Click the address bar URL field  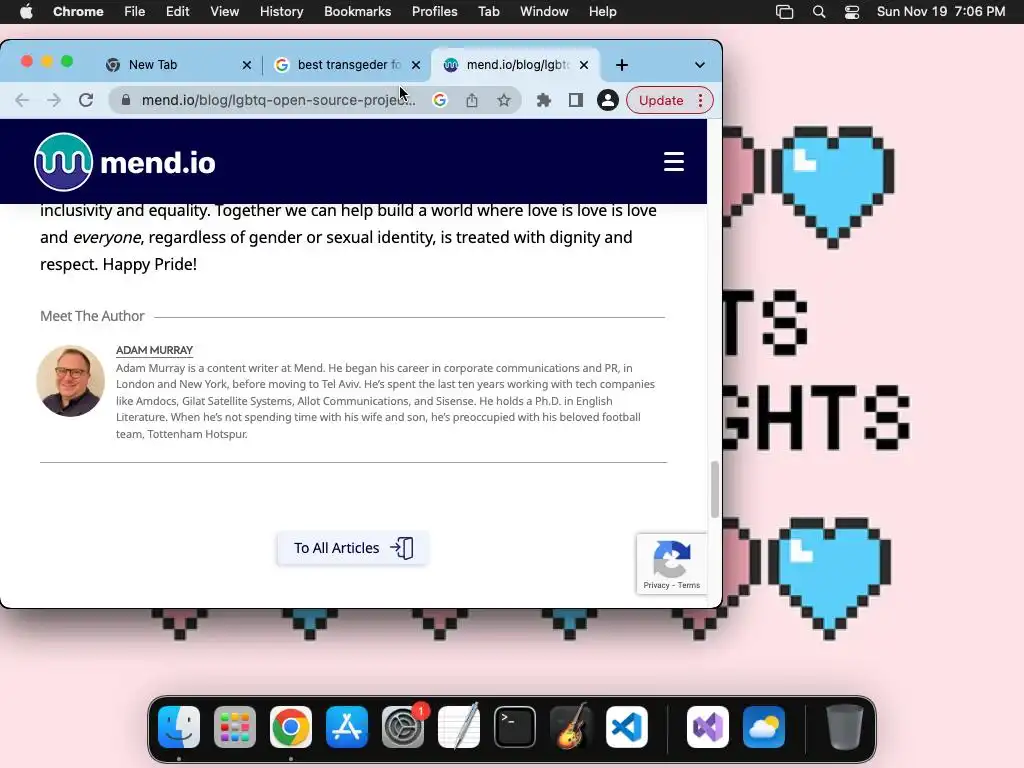click(278, 100)
